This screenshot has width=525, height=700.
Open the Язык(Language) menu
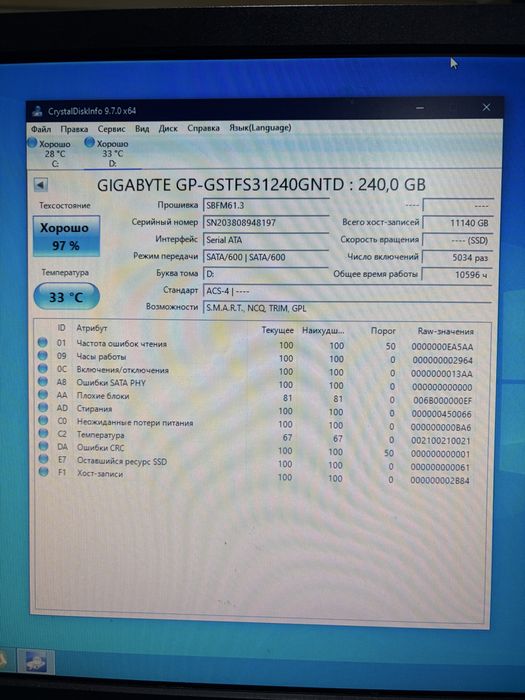[260, 128]
